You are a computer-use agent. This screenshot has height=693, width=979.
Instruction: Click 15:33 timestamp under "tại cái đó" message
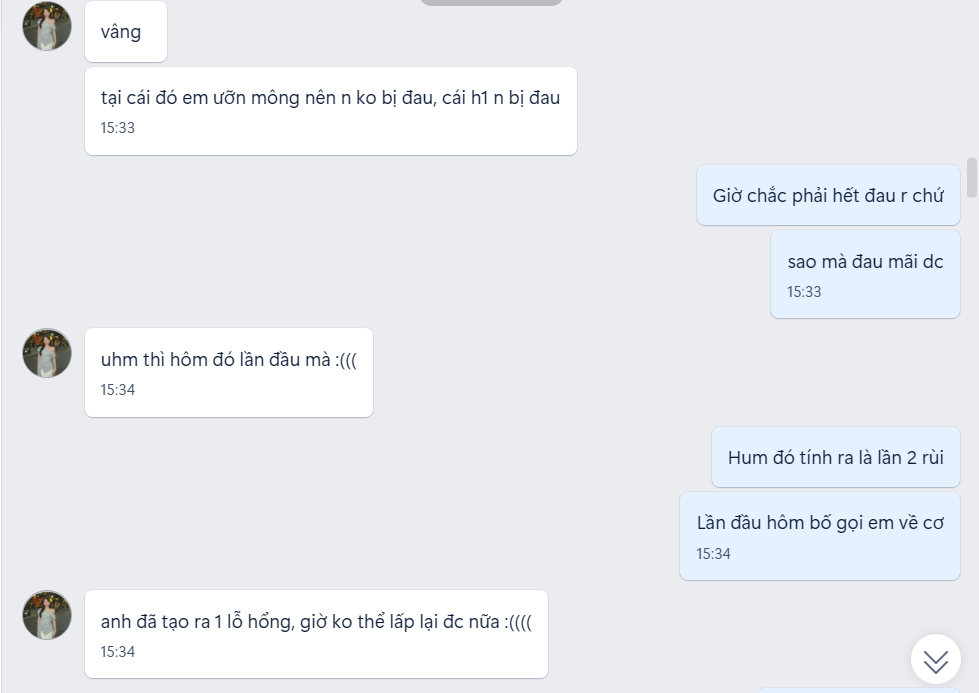(x=117, y=128)
